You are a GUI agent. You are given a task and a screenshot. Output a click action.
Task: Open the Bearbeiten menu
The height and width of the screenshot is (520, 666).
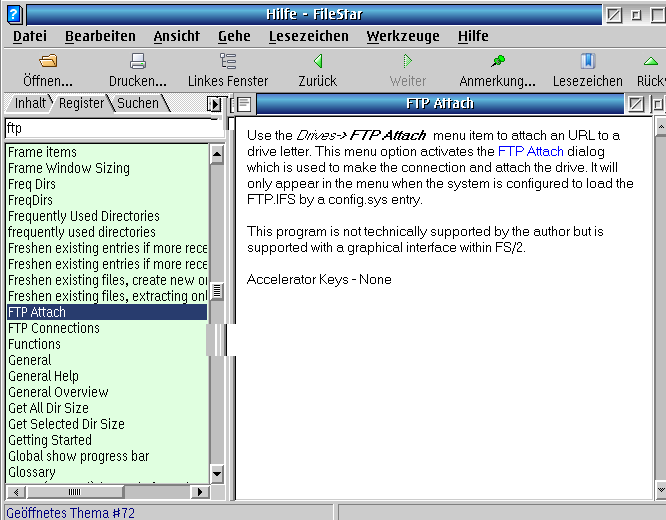pos(100,36)
